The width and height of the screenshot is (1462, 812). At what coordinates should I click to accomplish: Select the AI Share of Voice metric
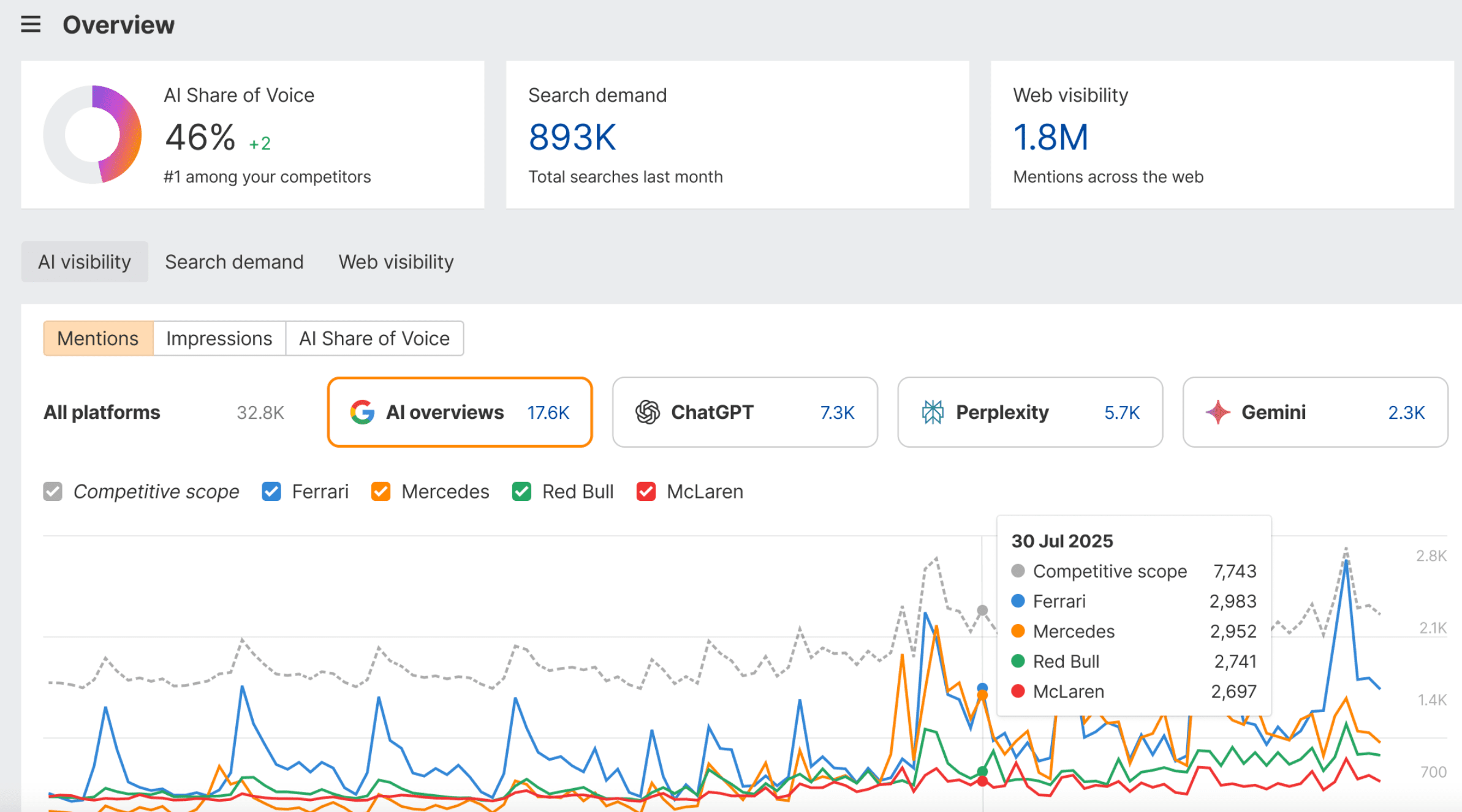(x=374, y=338)
